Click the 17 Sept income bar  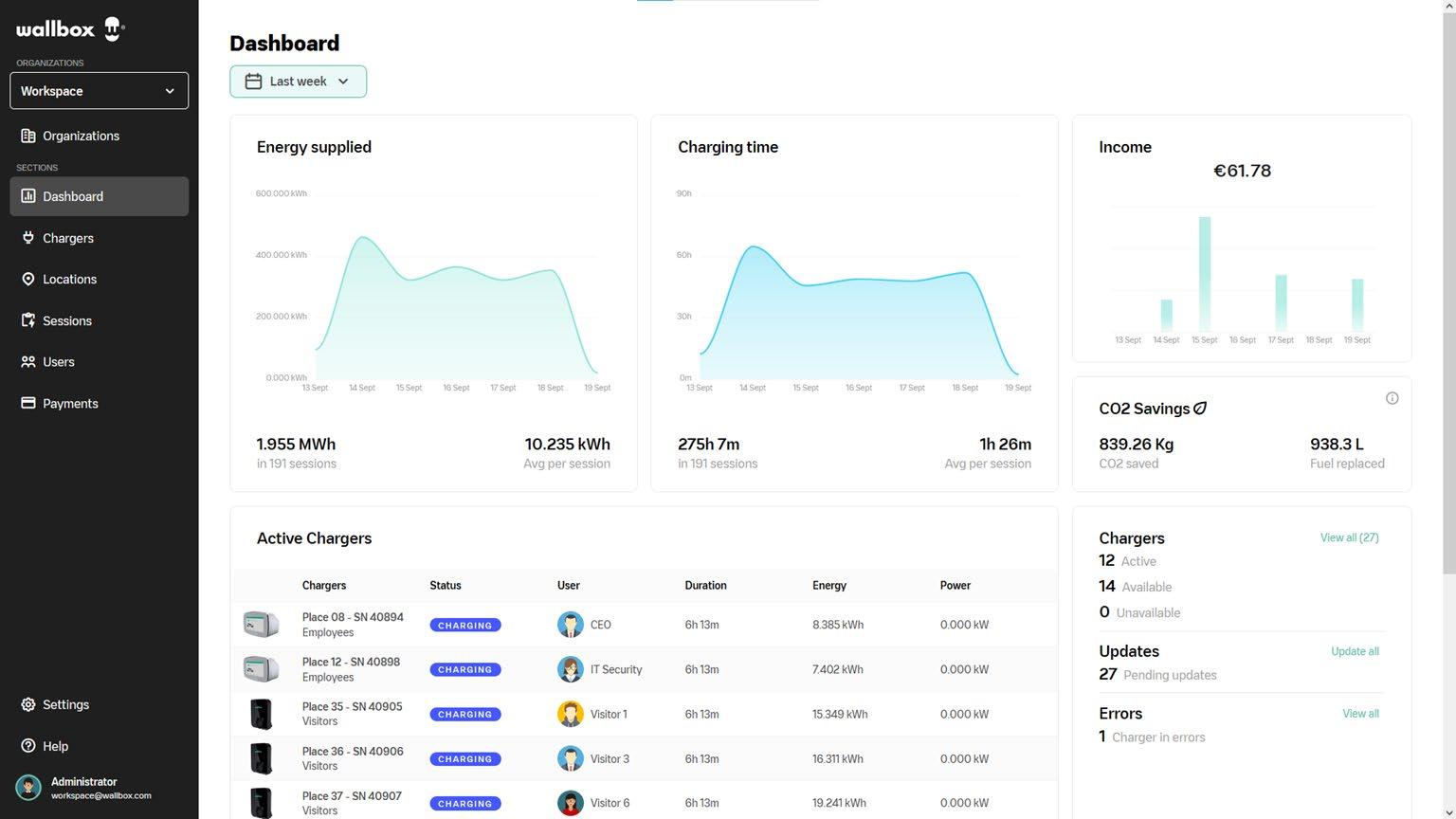[x=1281, y=303]
